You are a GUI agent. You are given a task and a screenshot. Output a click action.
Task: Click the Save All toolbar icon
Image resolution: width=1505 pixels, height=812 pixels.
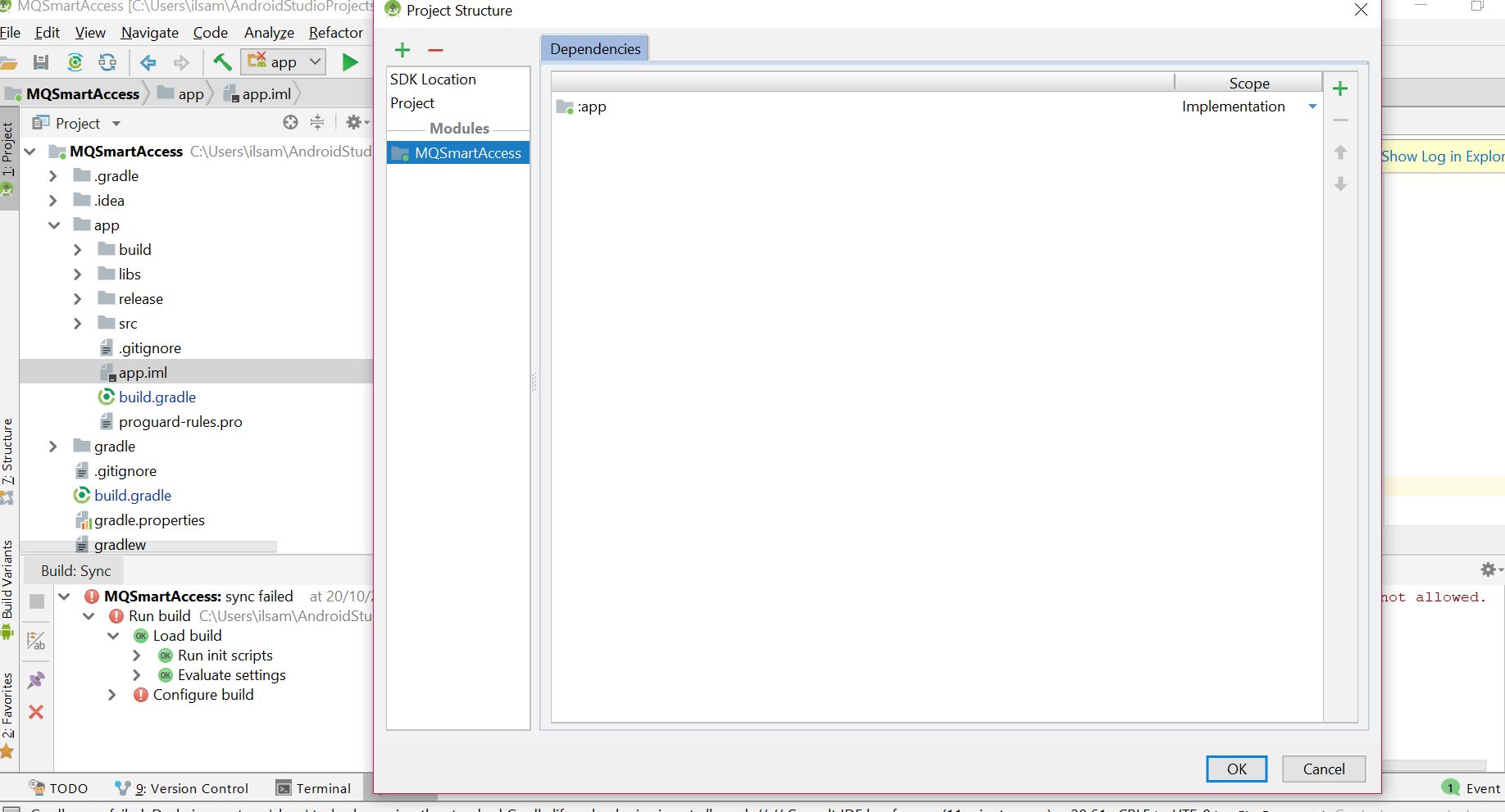point(40,62)
